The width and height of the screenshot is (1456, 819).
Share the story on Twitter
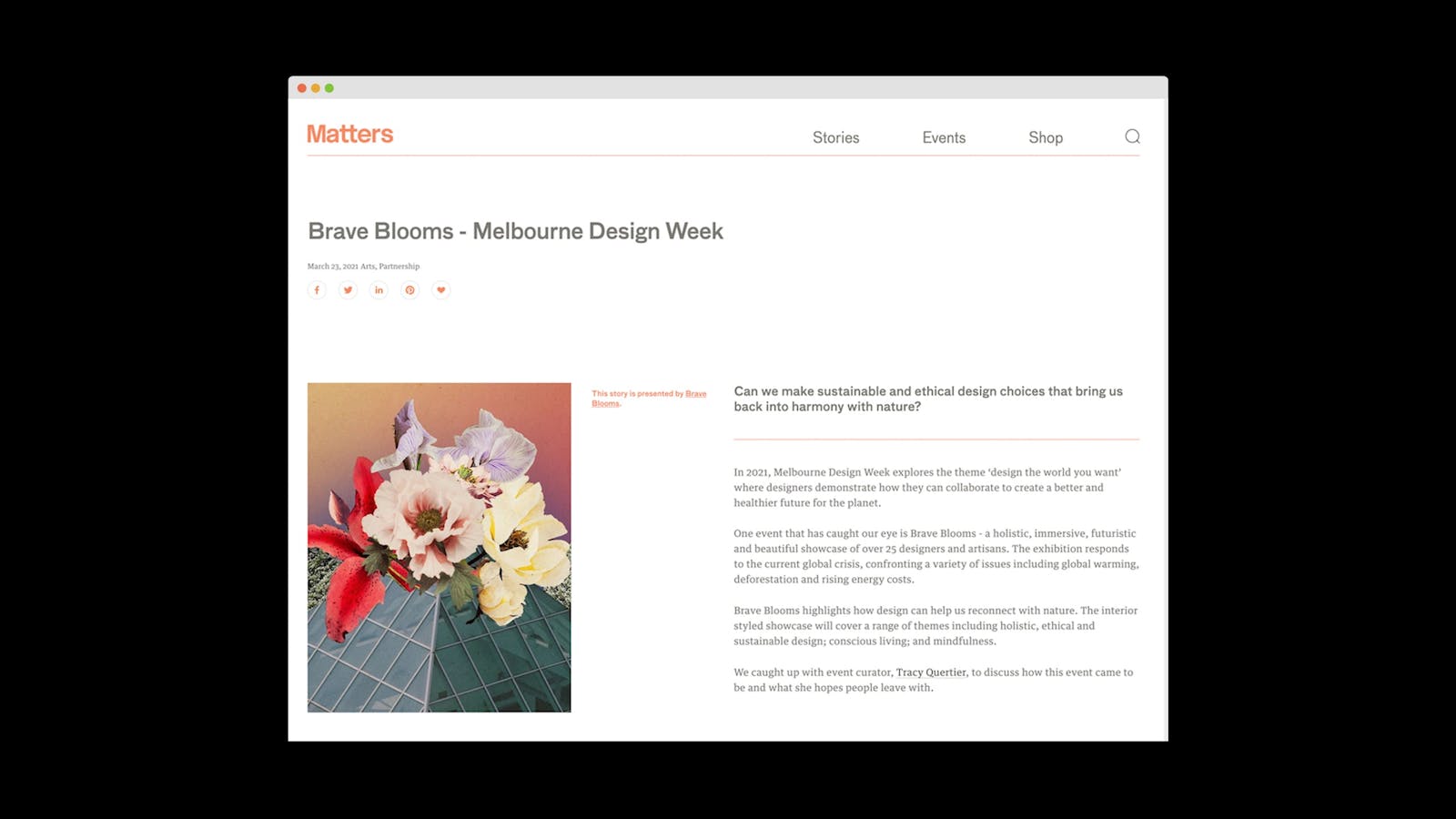coord(348,290)
